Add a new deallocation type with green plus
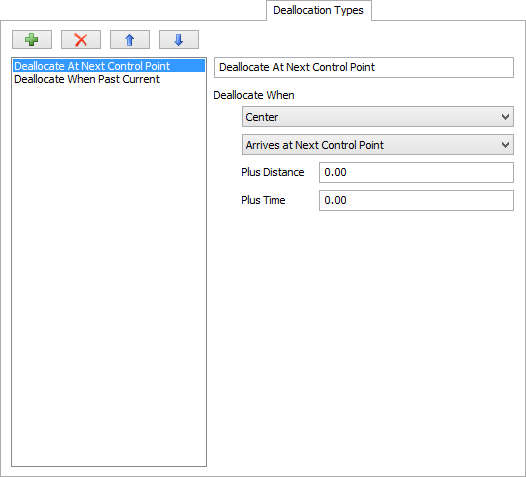The height and width of the screenshot is (477, 526). (32, 40)
